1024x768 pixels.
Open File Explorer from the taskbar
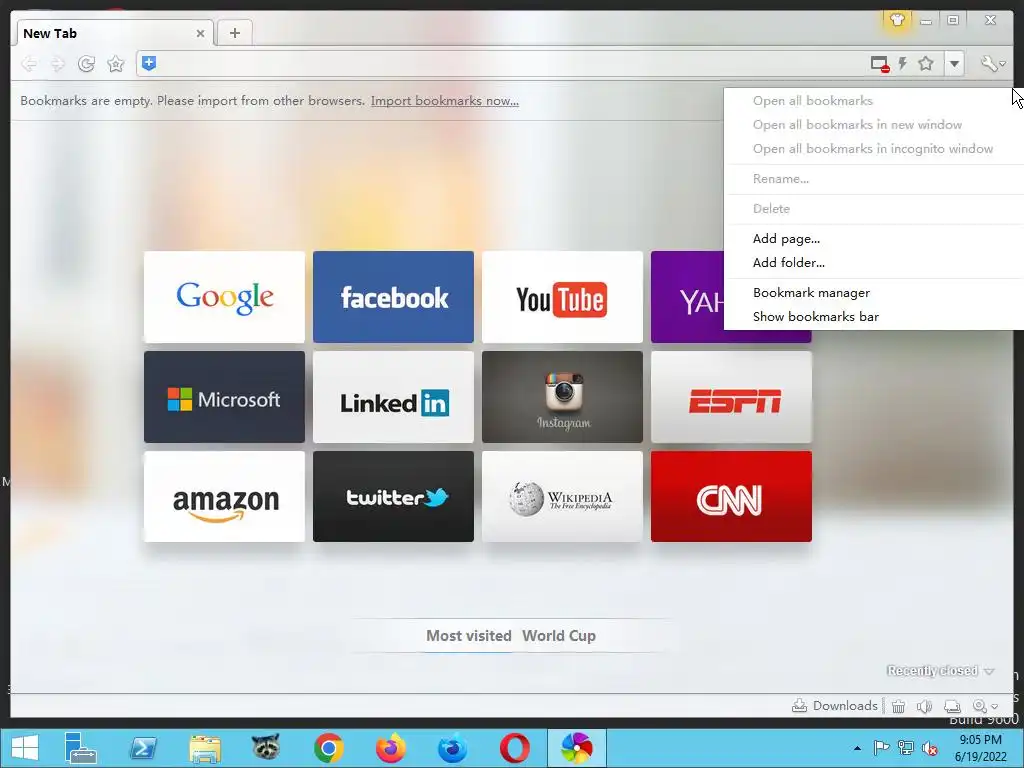[x=204, y=748]
